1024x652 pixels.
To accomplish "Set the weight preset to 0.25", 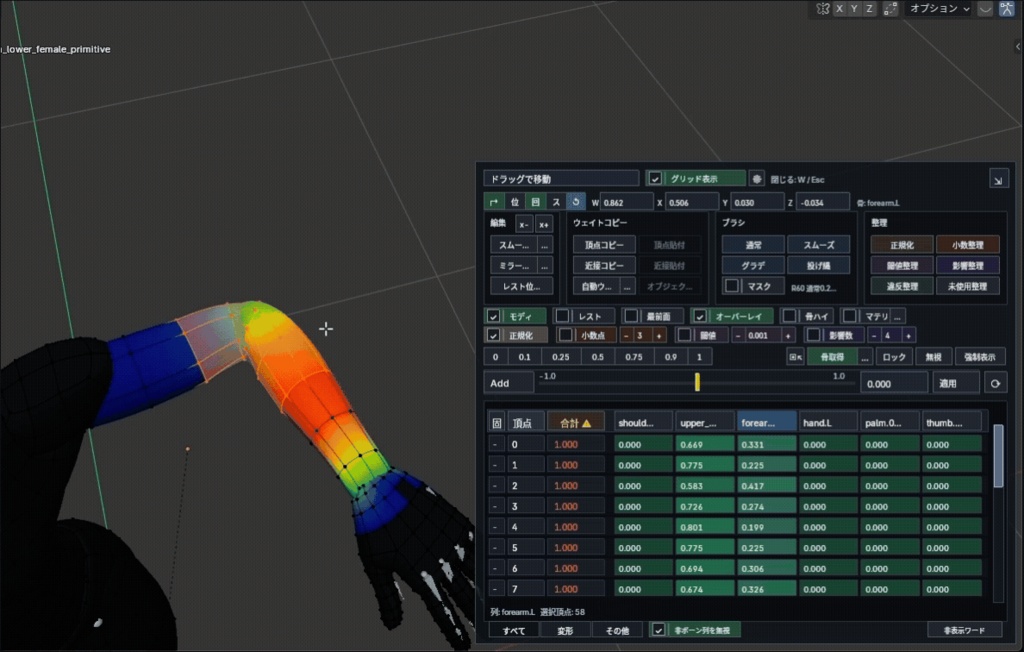I will point(560,357).
